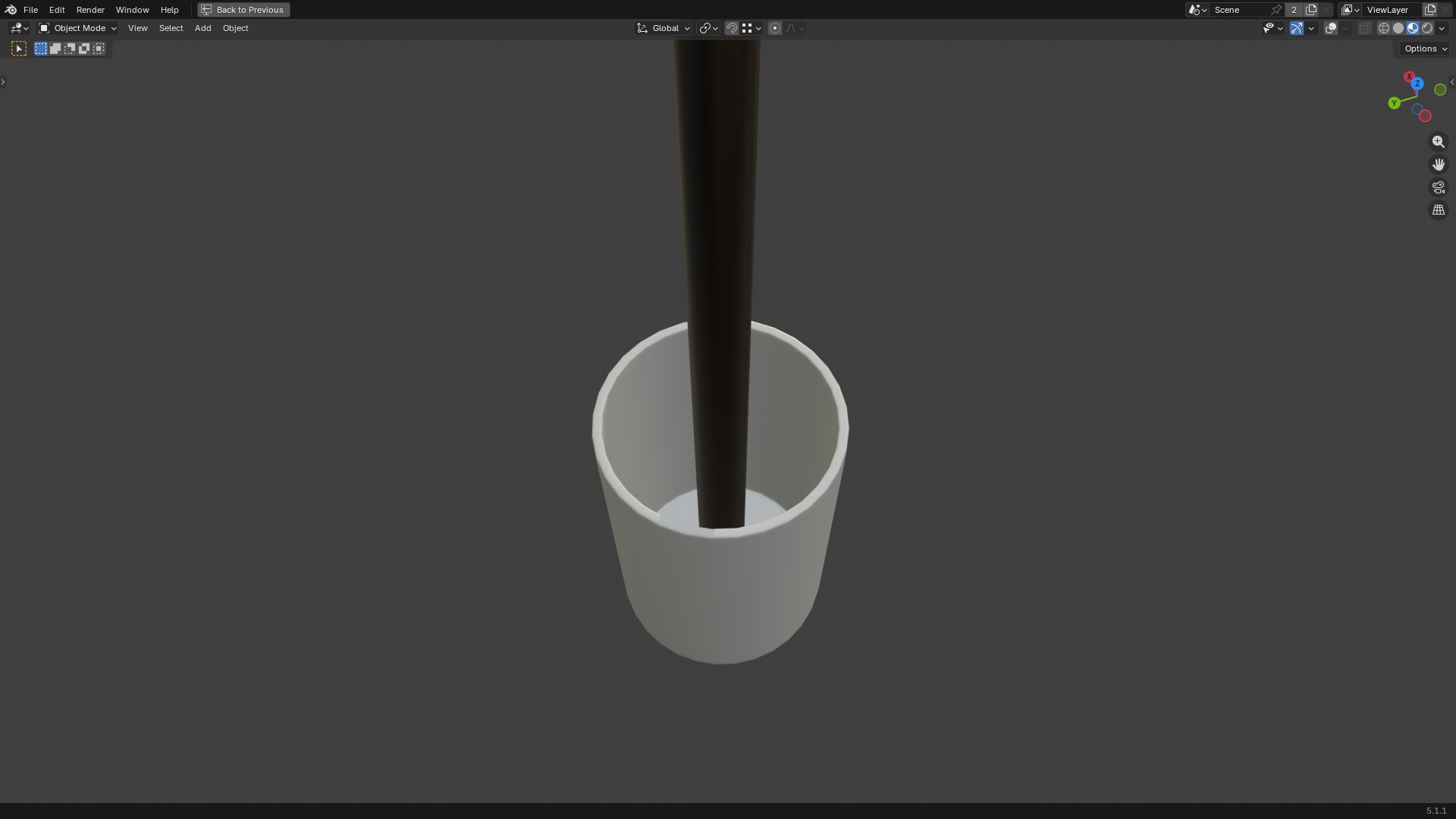Choose the Invert selection mode icon
Image resolution: width=1456 pixels, height=819 pixels.
pos(84,49)
